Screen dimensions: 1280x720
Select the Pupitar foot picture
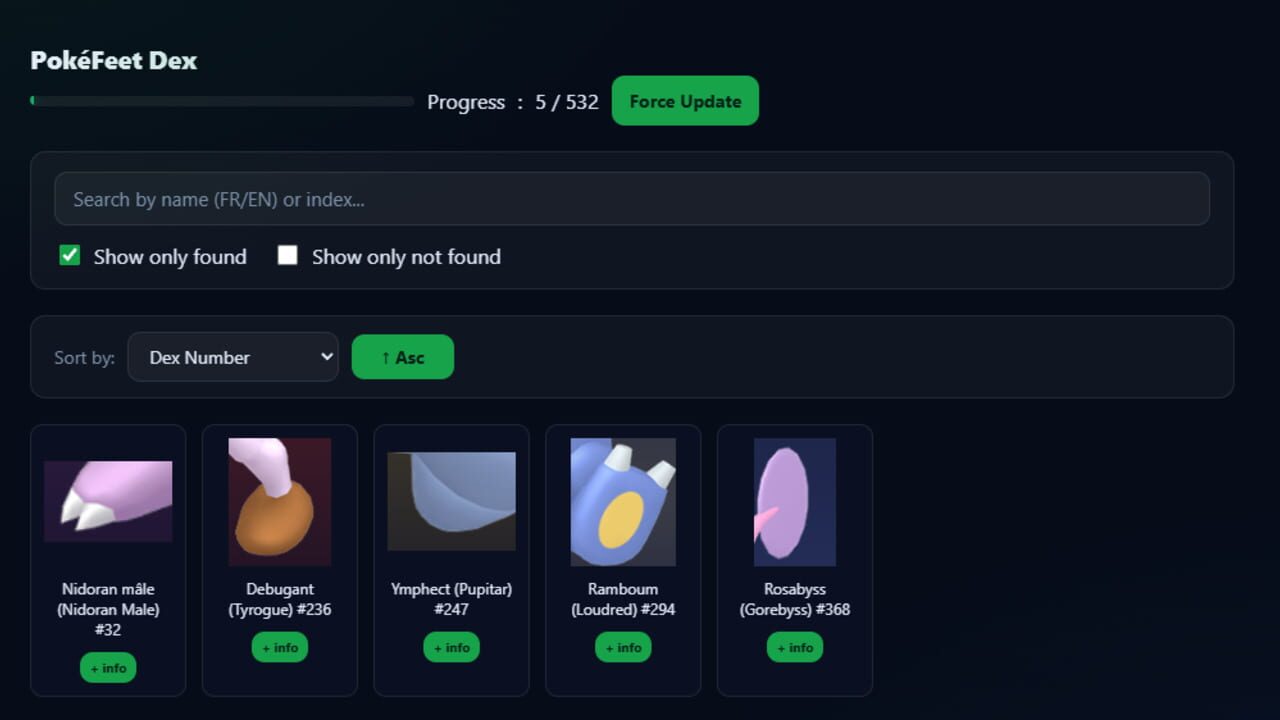pos(452,501)
